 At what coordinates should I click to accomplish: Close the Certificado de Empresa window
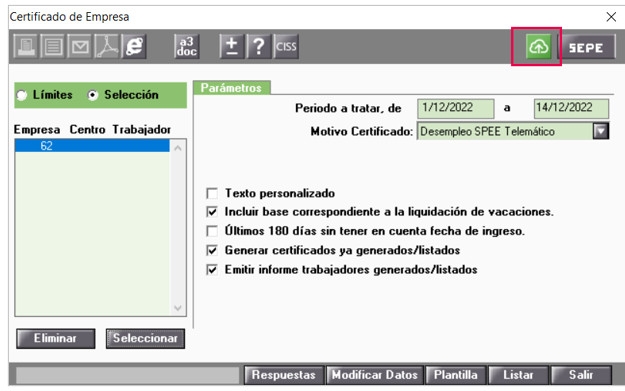(611, 17)
